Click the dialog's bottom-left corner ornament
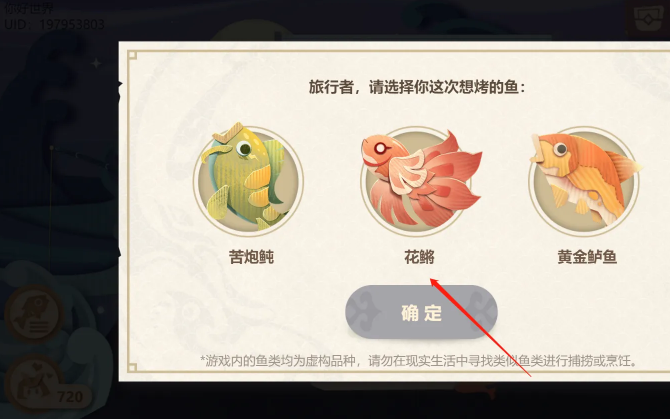This screenshot has width=670, height=419. 132,367
